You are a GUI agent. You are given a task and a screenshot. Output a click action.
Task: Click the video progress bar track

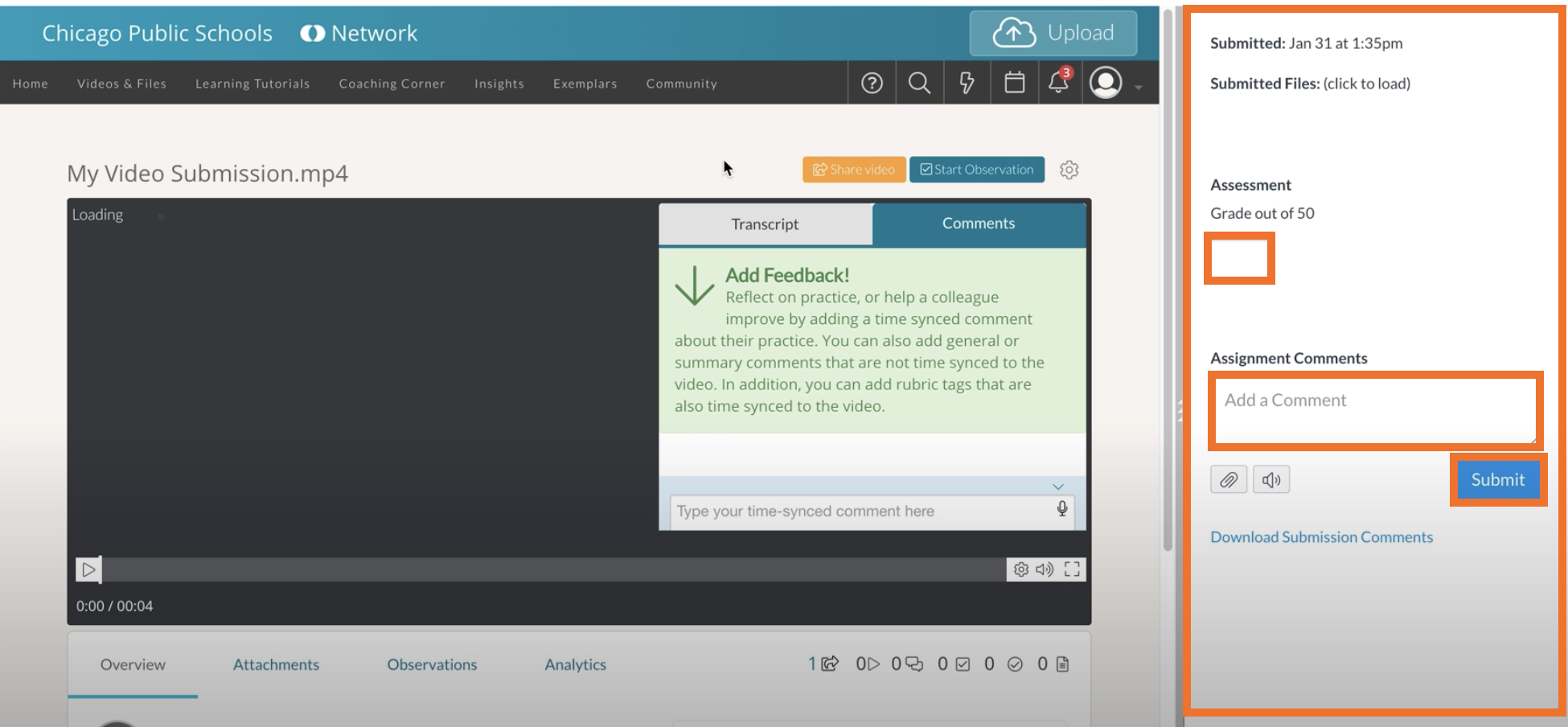(x=553, y=569)
